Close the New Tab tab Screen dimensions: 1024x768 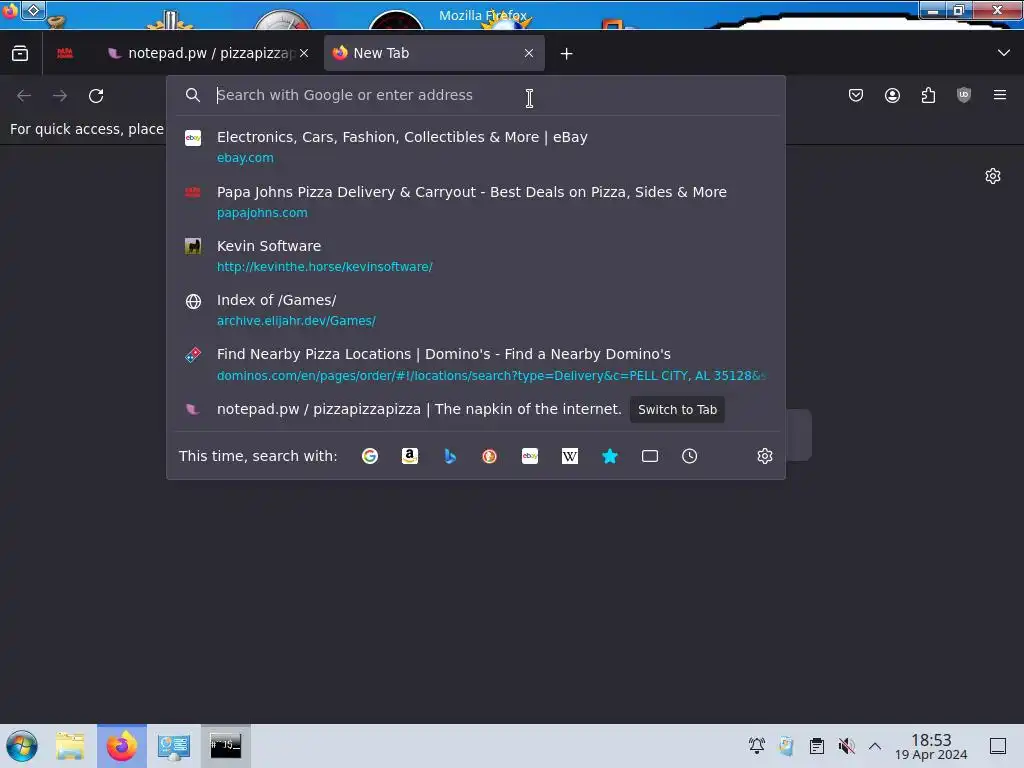pyautogui.click(x=529, y=54)
